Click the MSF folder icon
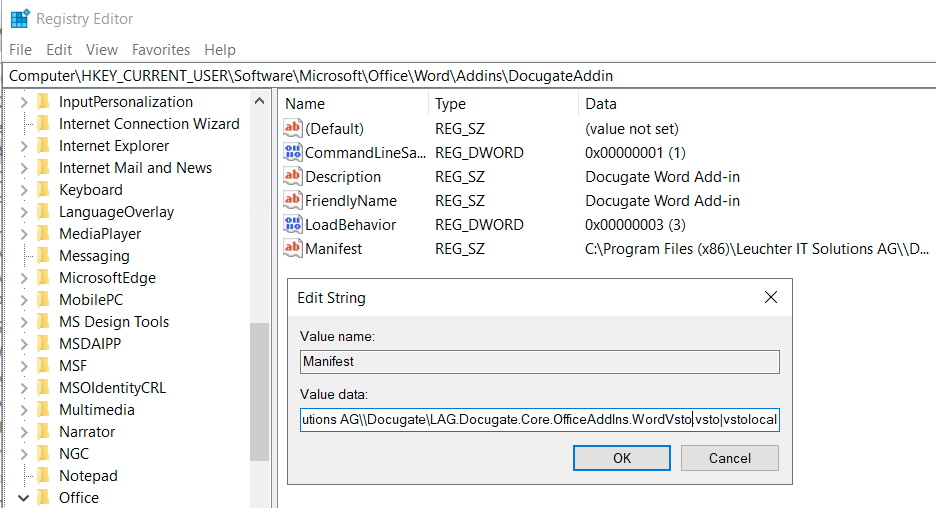This screenshot has width=936, height=508. (44, 365)
